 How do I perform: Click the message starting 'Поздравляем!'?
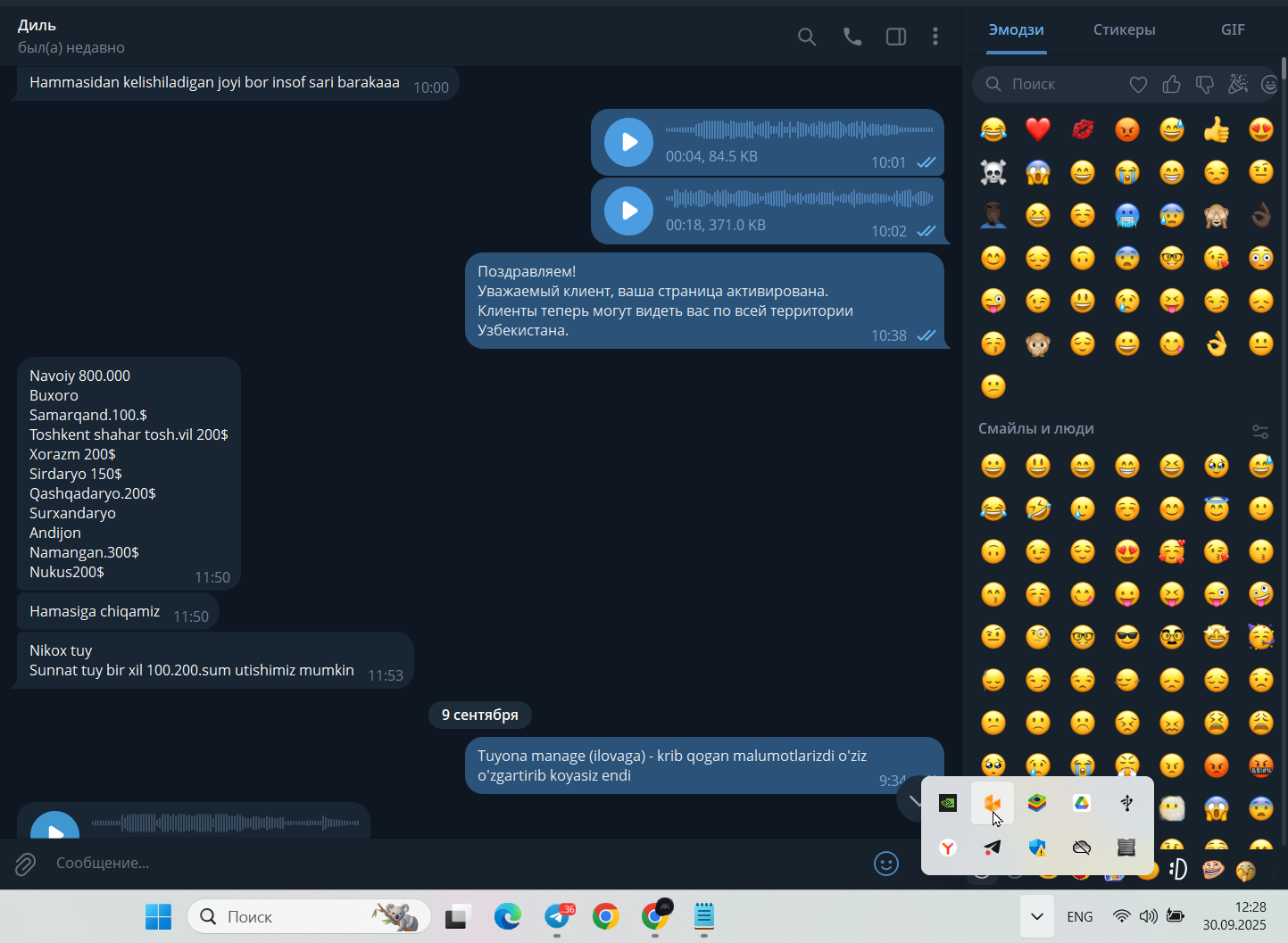tap(704, 301)
